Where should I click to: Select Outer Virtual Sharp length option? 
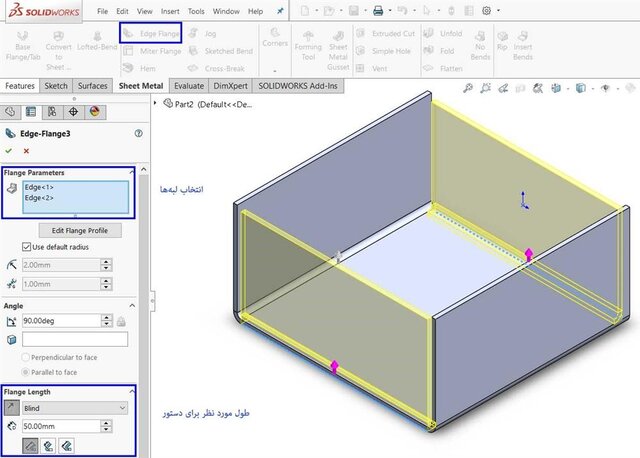[30, 446]
